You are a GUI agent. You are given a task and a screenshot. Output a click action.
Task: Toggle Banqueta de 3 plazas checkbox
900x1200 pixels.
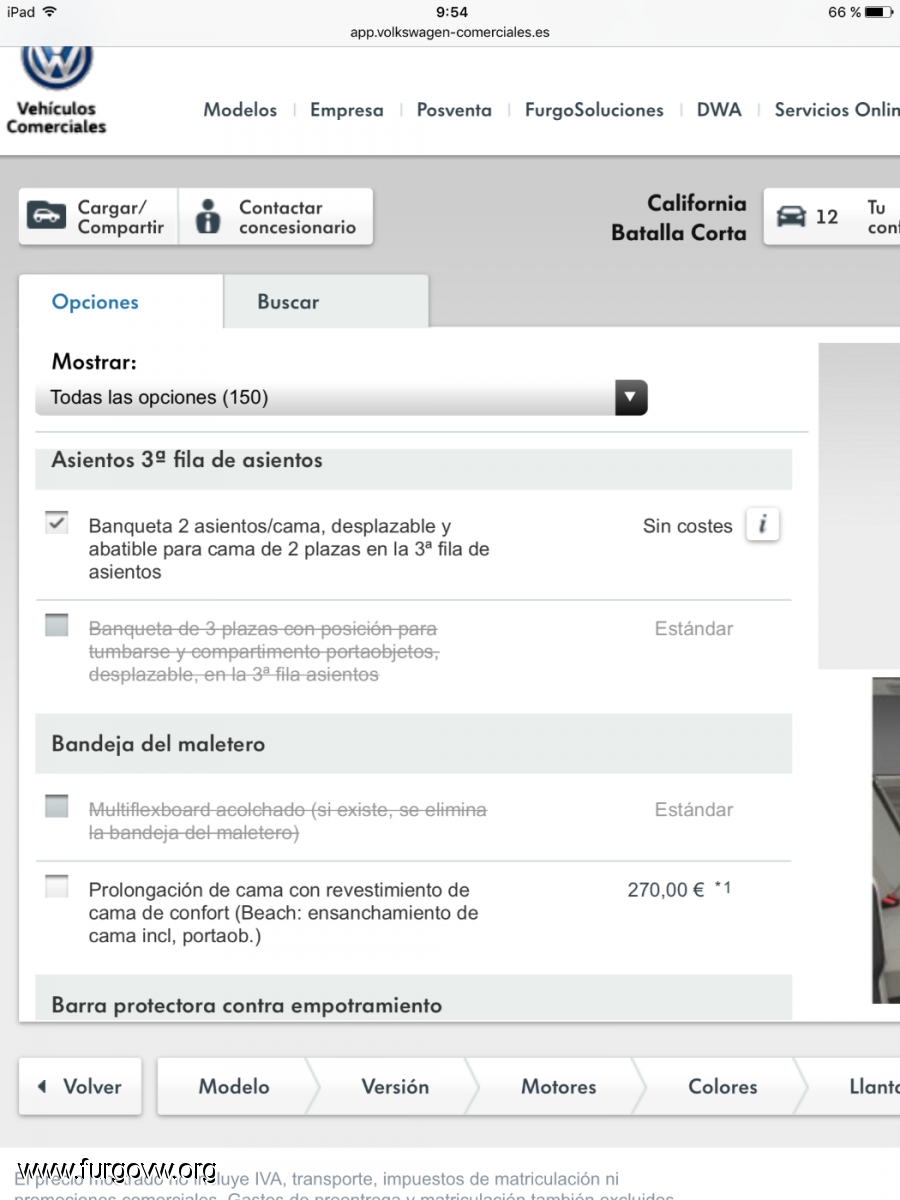tap(57, 626)
